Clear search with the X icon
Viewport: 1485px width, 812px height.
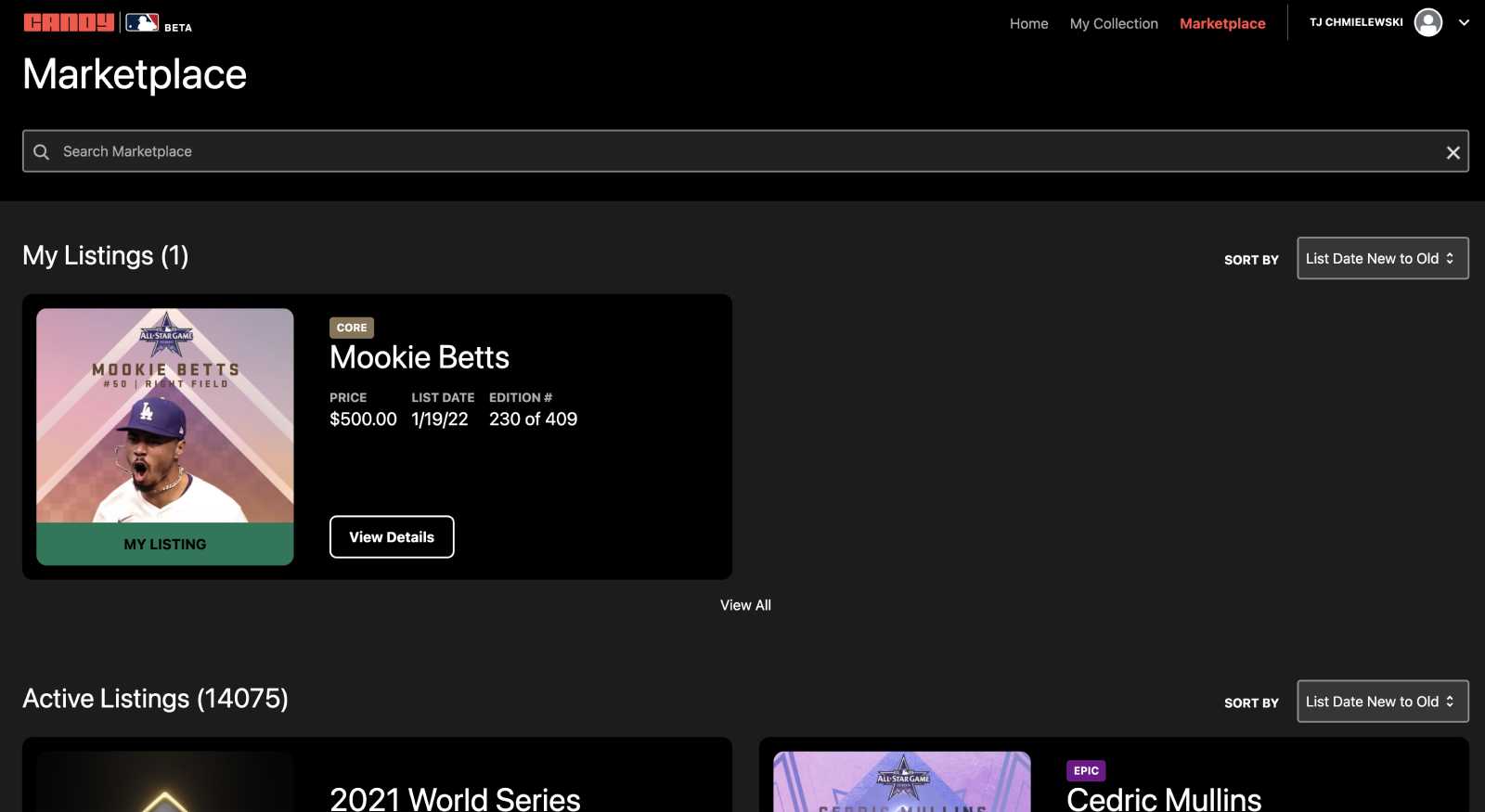pyautogui.click(x=1453, y=153)
